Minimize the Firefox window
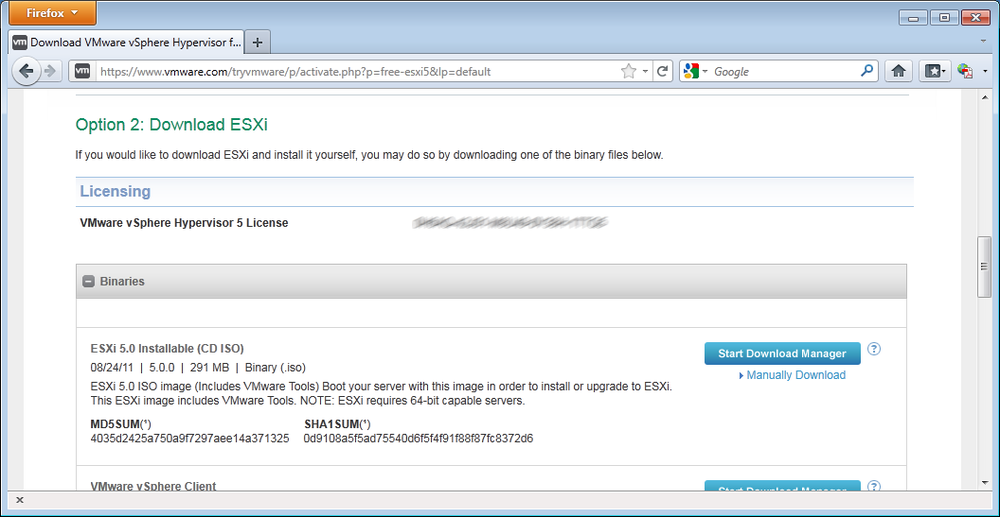 pos(913,17)
